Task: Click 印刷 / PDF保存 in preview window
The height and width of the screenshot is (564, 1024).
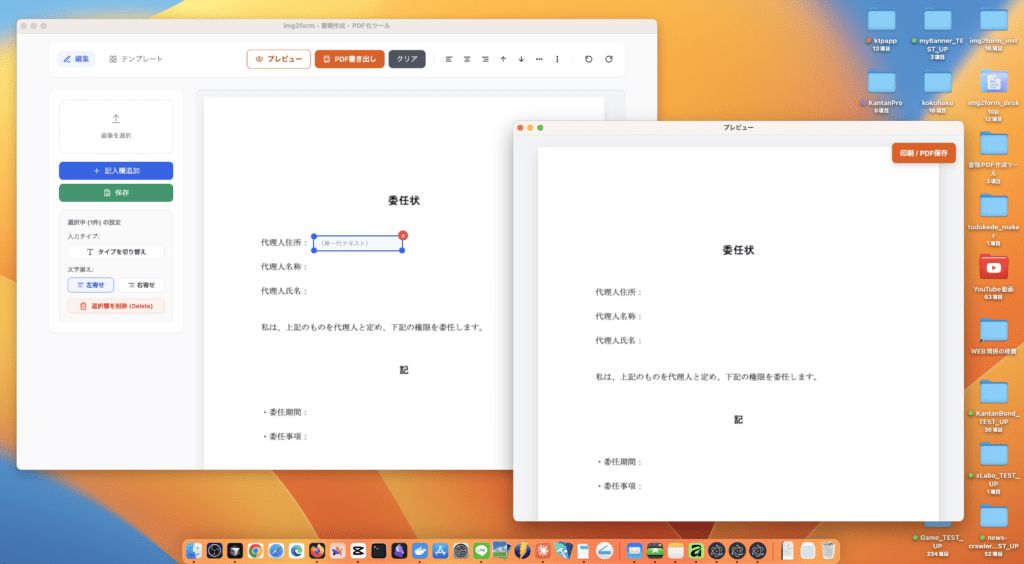Action: (923, 153)
